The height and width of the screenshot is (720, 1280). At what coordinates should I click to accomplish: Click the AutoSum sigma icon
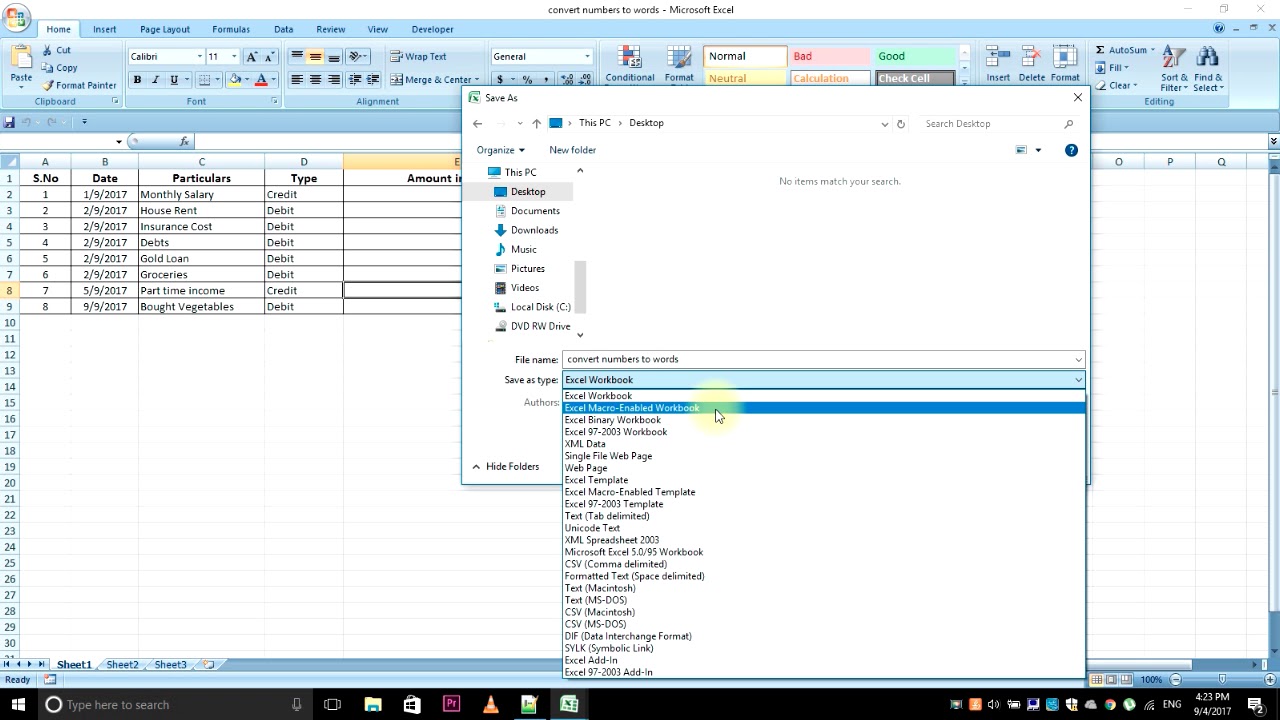pyautogui.click(x=1100, y=50)
